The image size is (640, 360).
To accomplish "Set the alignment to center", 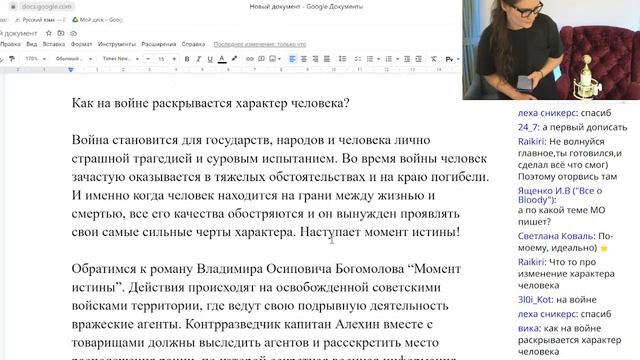I will (304, 59).
